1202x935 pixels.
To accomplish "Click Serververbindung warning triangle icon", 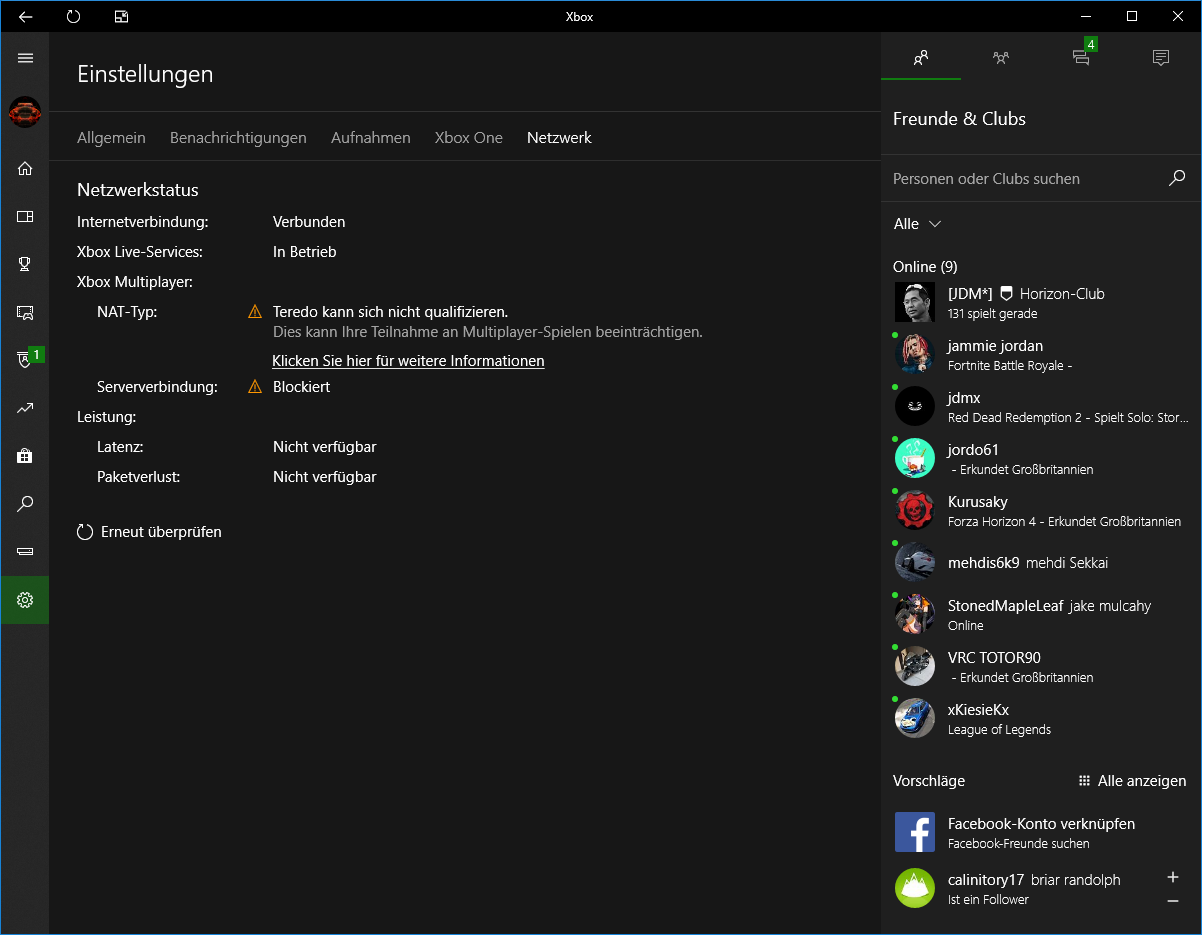I will click(255, 387).
